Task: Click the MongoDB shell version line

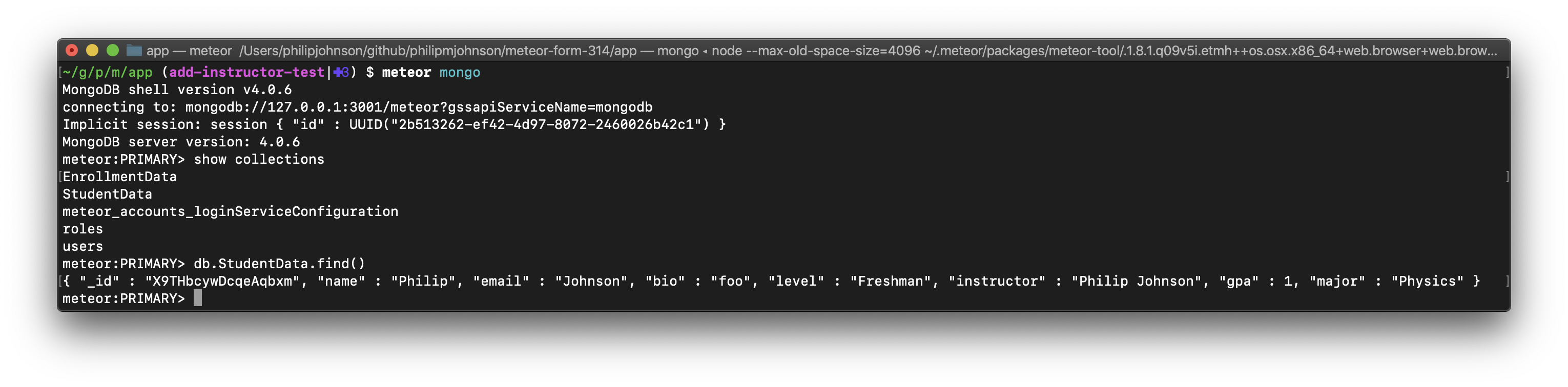Action: click(x=176, y=90)
